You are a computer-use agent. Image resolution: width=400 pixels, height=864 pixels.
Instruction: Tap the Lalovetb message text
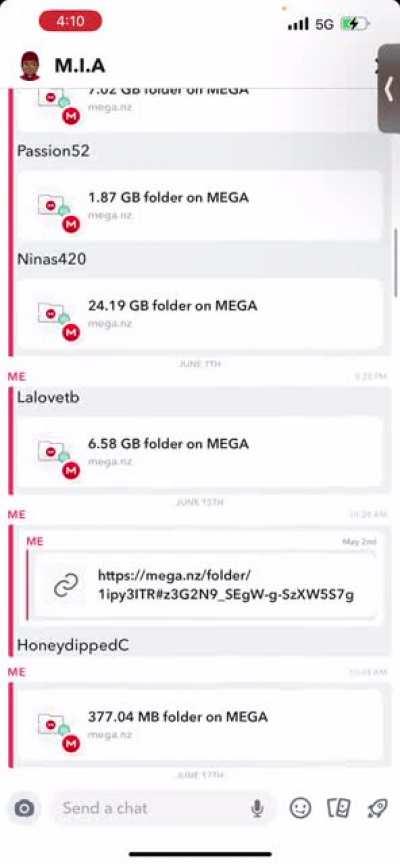(48, 397)
